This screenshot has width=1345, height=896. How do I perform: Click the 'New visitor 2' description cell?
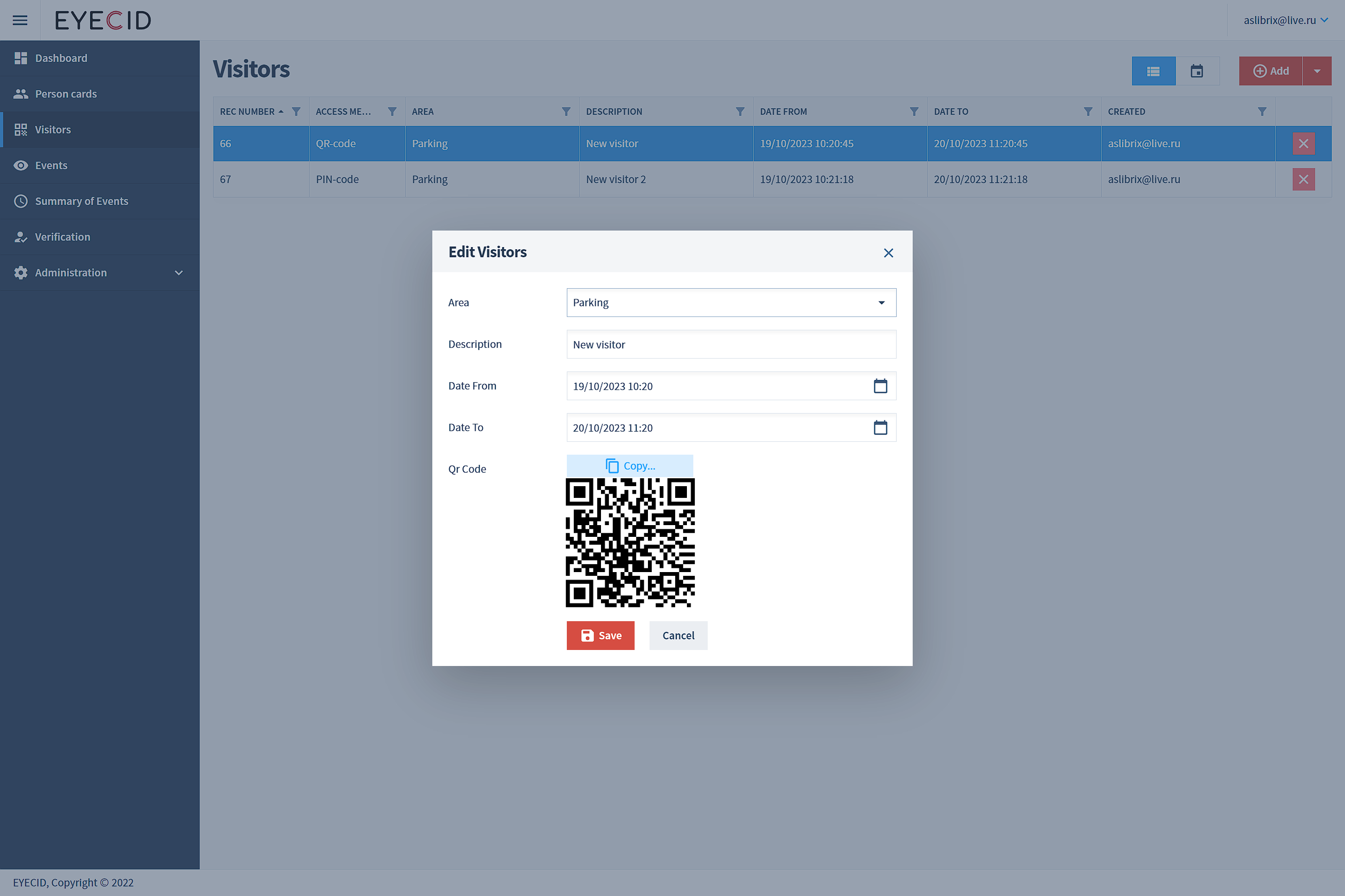click(666, 179)
